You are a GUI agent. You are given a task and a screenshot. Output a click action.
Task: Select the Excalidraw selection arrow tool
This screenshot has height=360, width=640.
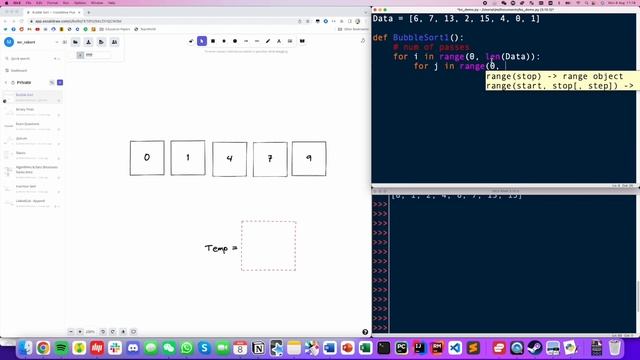(202, 41)
